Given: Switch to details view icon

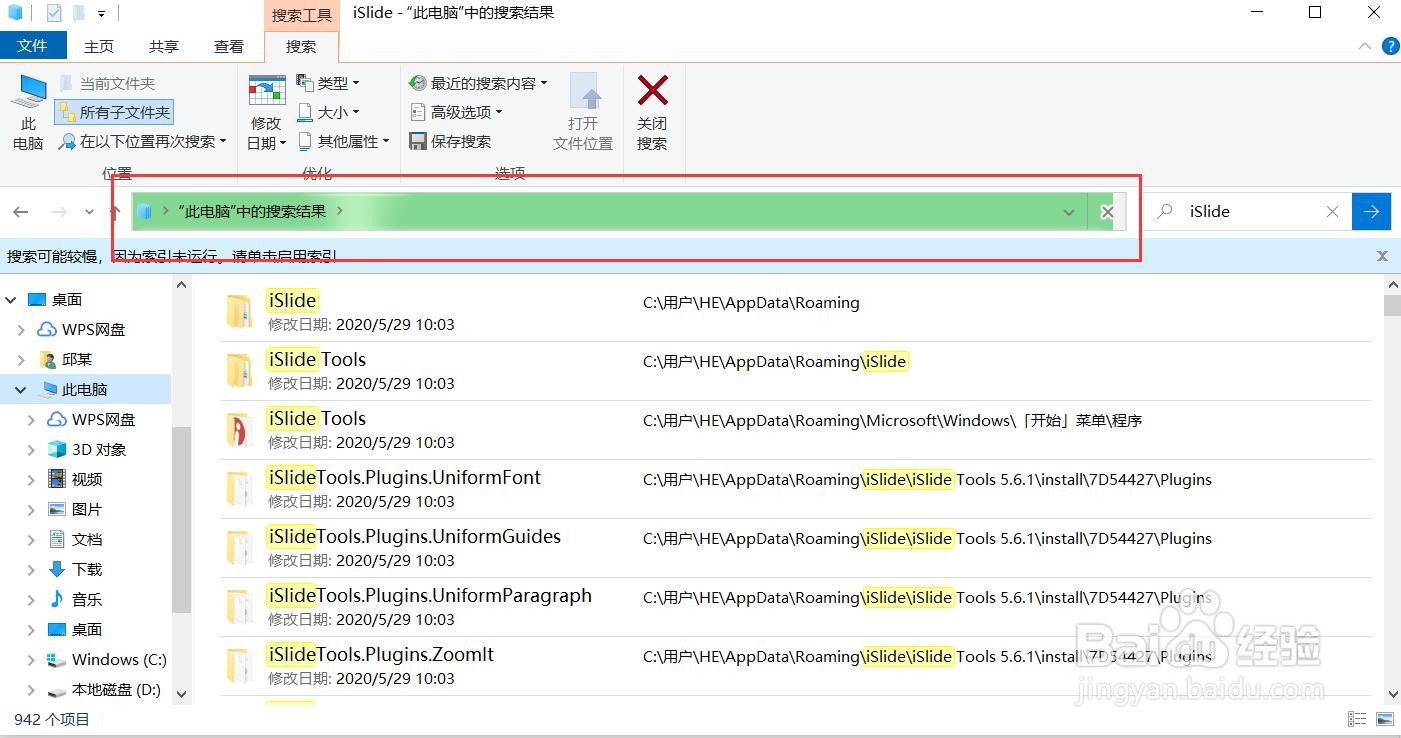Looking at the screenshot, I should coord(1357,719).
